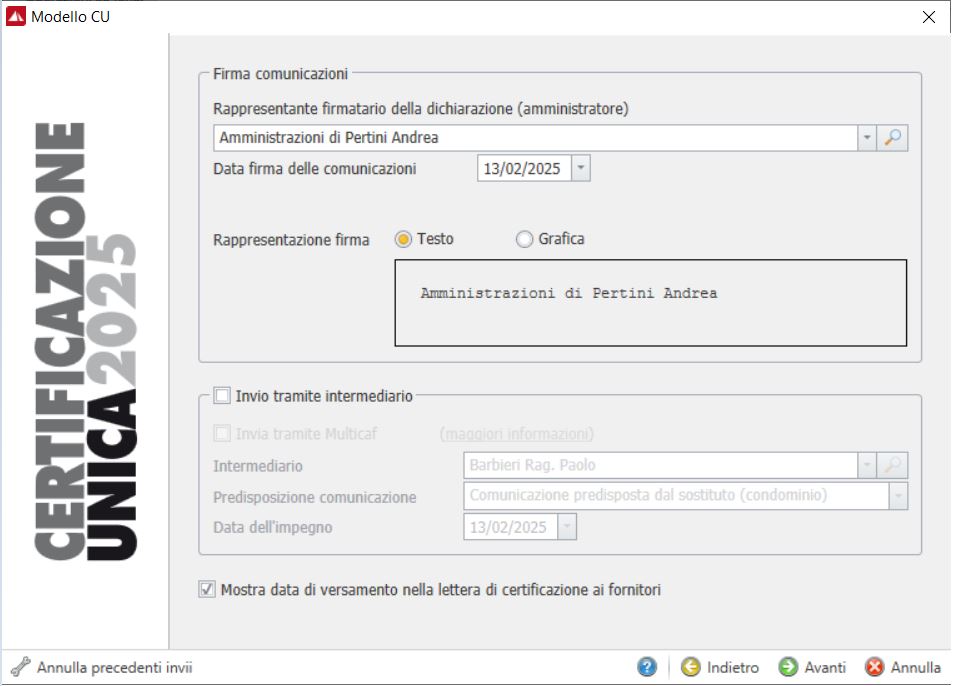Image resolution: width=956 pixels, height=686 pixels.
Task: Click the Firma comunicazioni group title
Action: click(280, 74)
